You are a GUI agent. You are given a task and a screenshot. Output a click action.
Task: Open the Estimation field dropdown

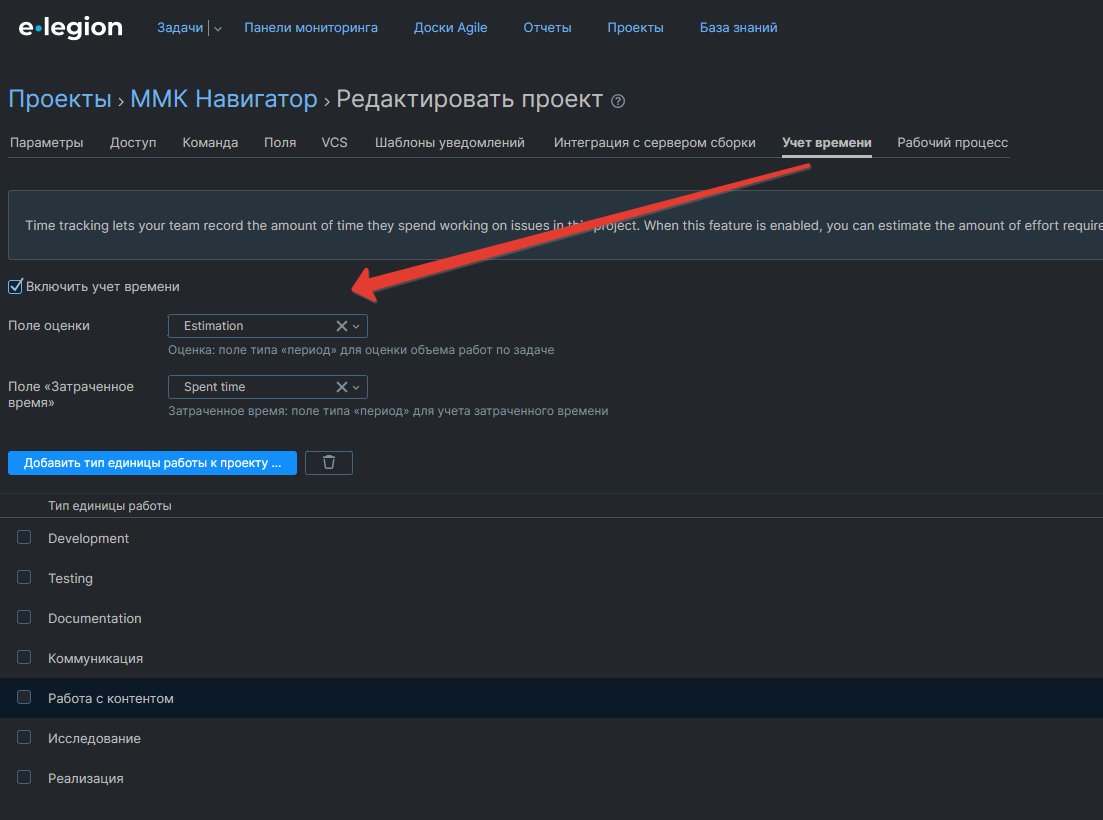pyautogui.click(x=356, y=326)
